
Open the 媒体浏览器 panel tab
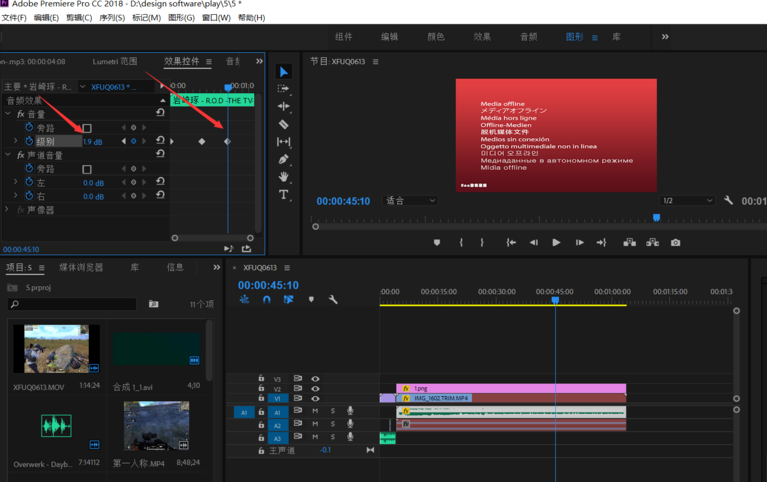point(81,268)
